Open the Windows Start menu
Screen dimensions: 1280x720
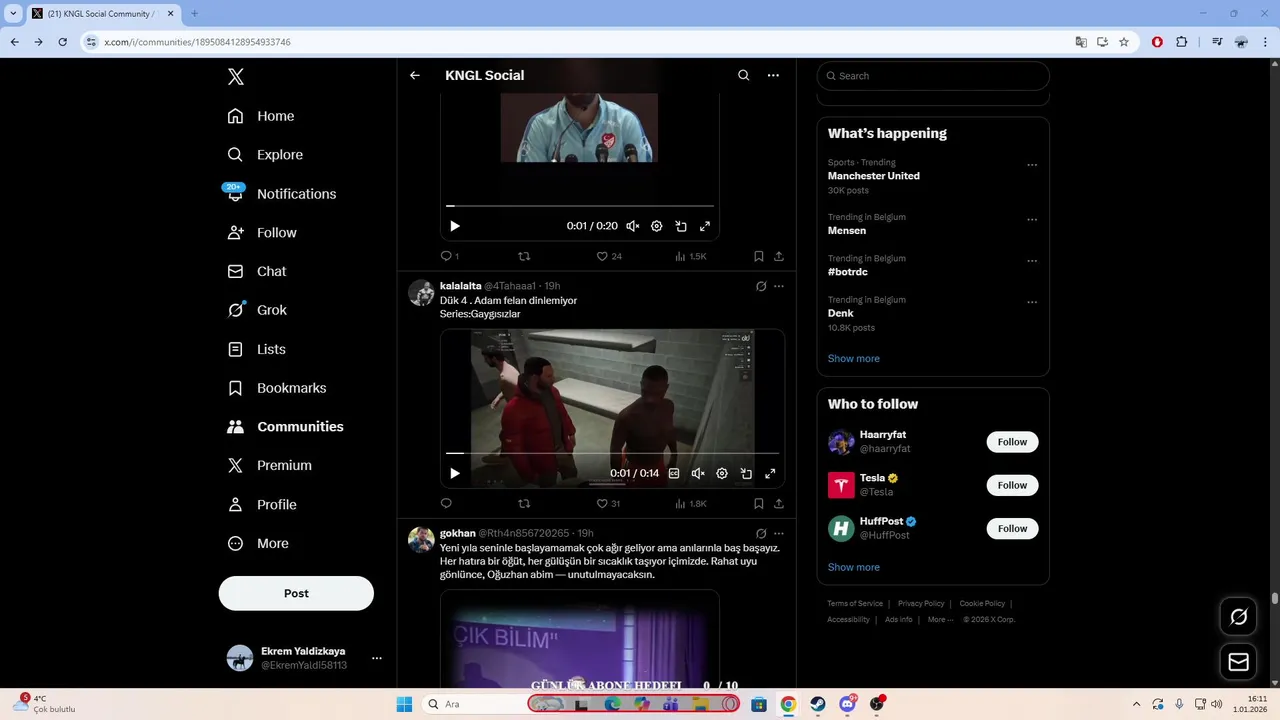(404, 704)
